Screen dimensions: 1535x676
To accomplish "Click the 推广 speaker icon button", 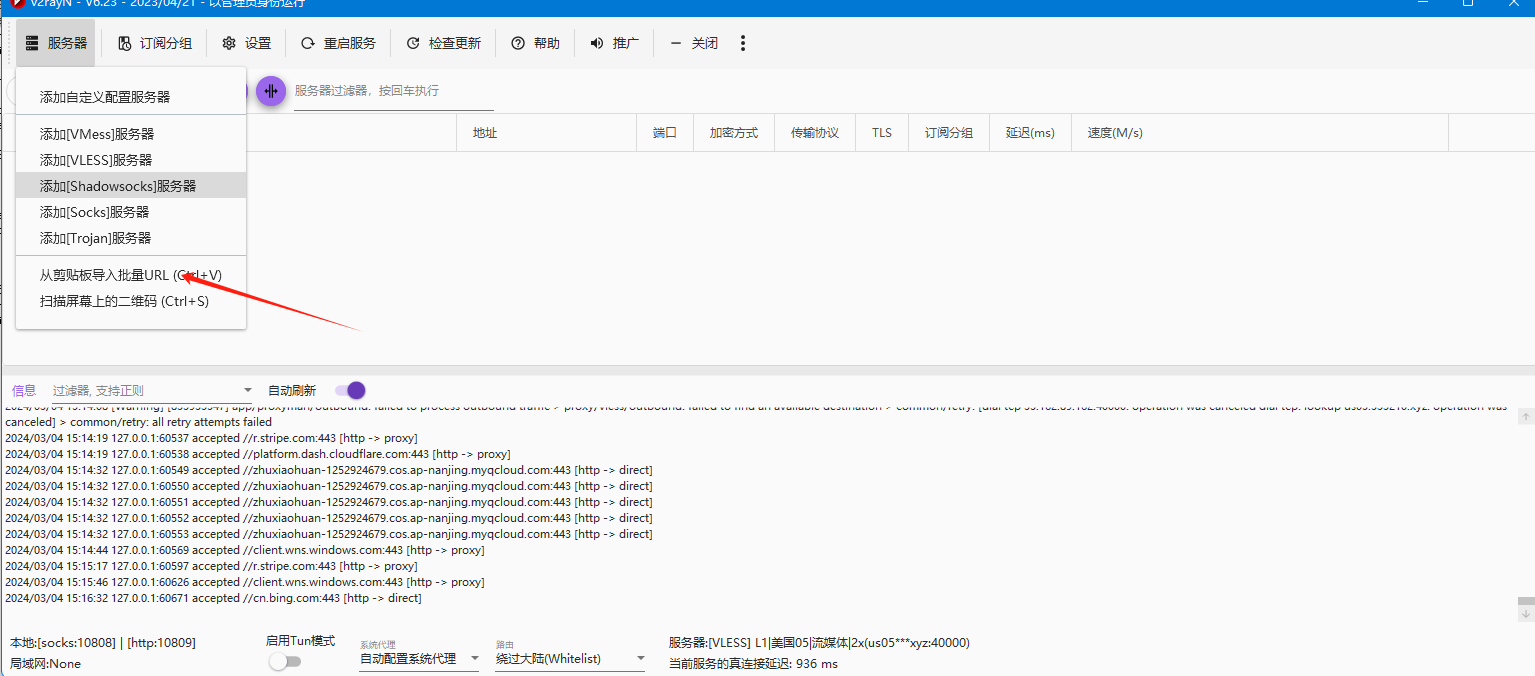I will (x=614, y=43).
